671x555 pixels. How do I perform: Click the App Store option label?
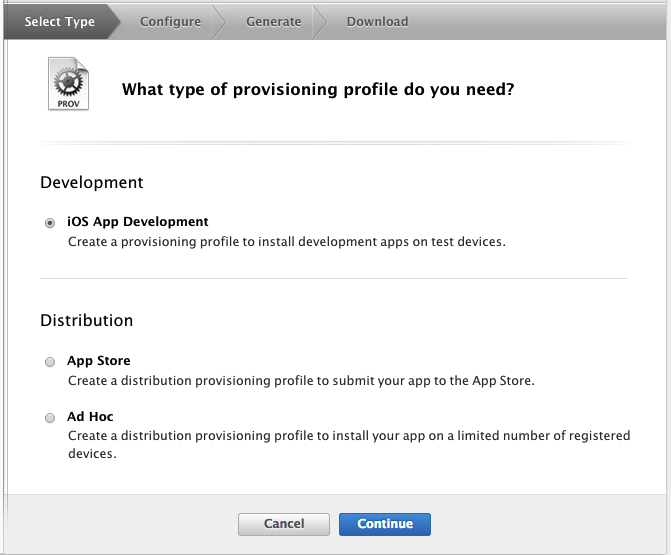[98, 361]
